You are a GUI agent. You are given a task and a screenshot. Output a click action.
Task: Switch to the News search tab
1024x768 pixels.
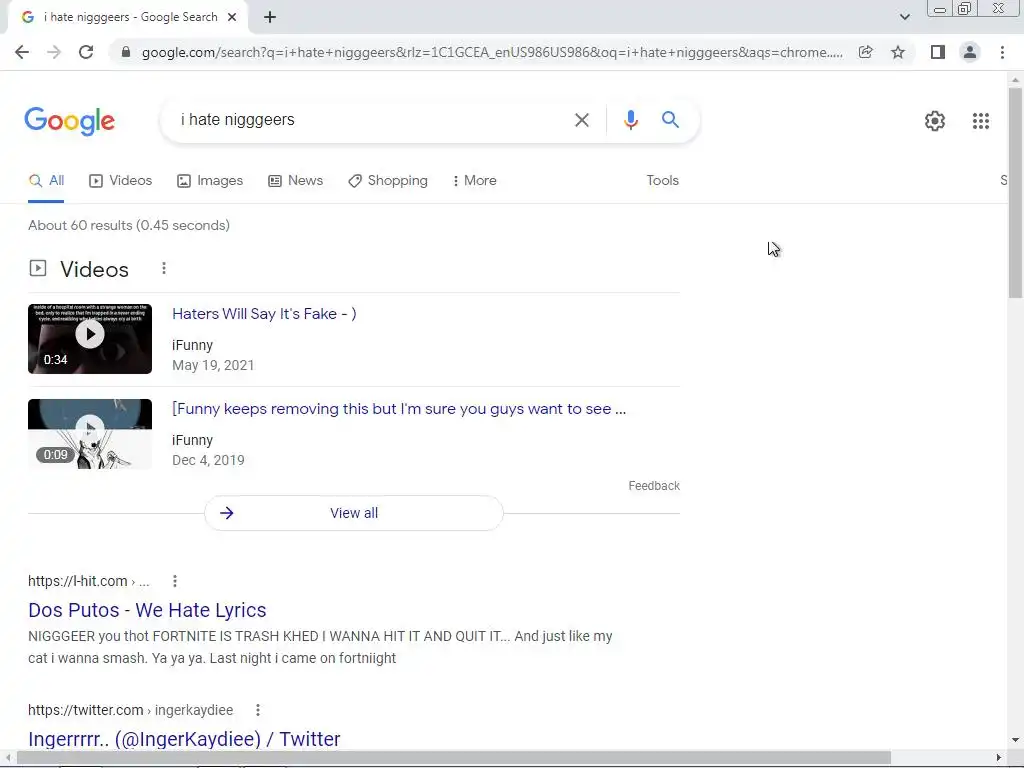[x=296, y=181]
